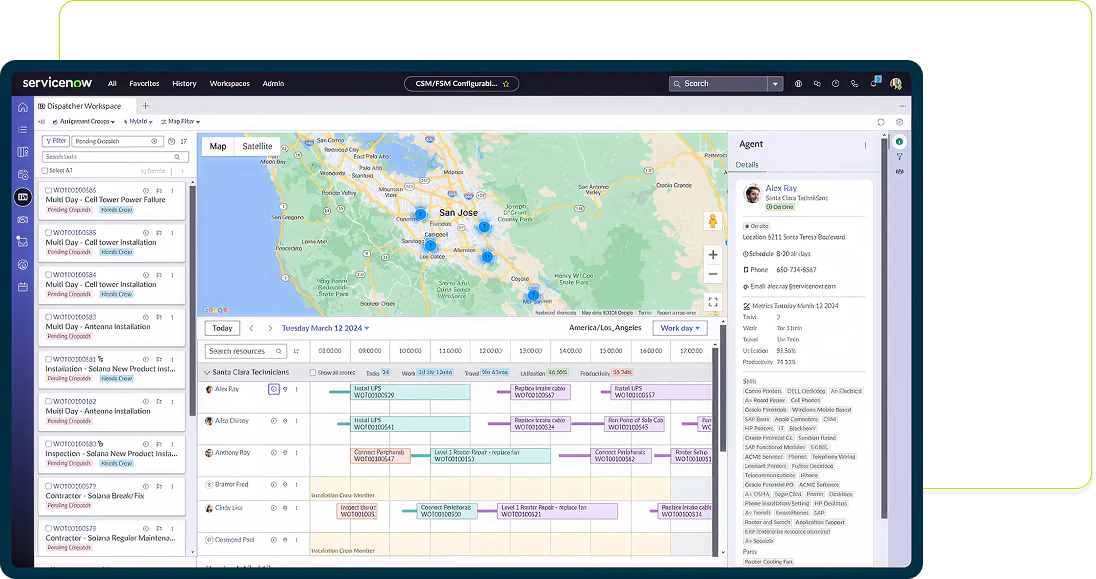1096x579 pixels.
Task: Enable Show all routes checkbox
Action: [313, 372]
